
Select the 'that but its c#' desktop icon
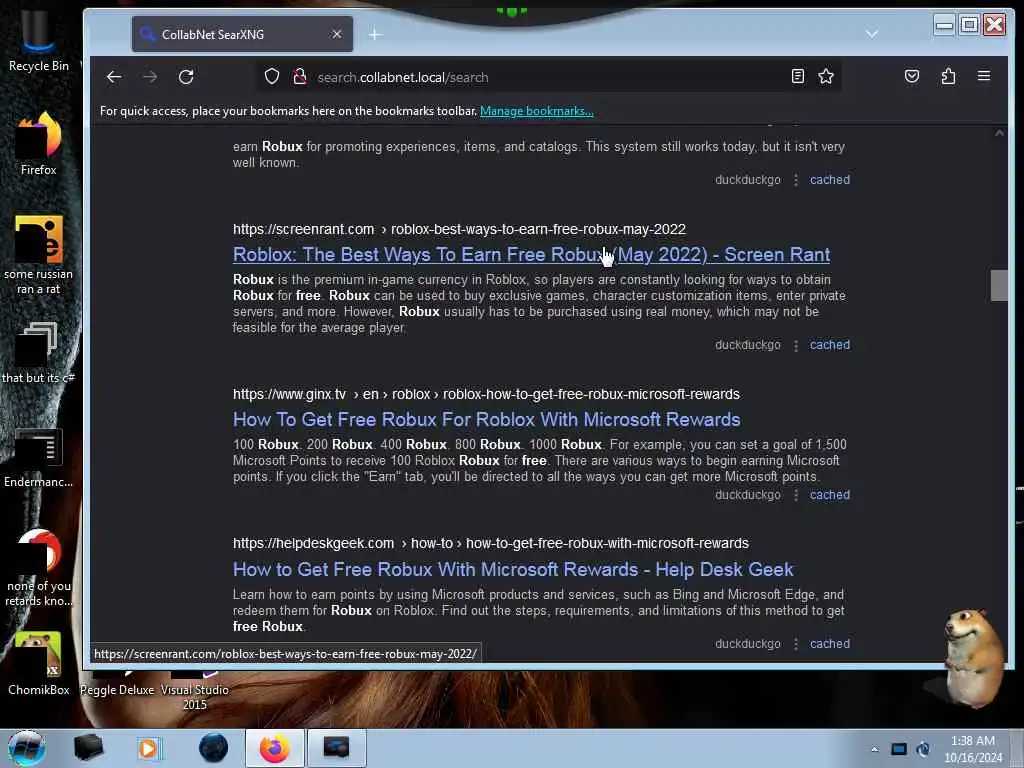39,353
